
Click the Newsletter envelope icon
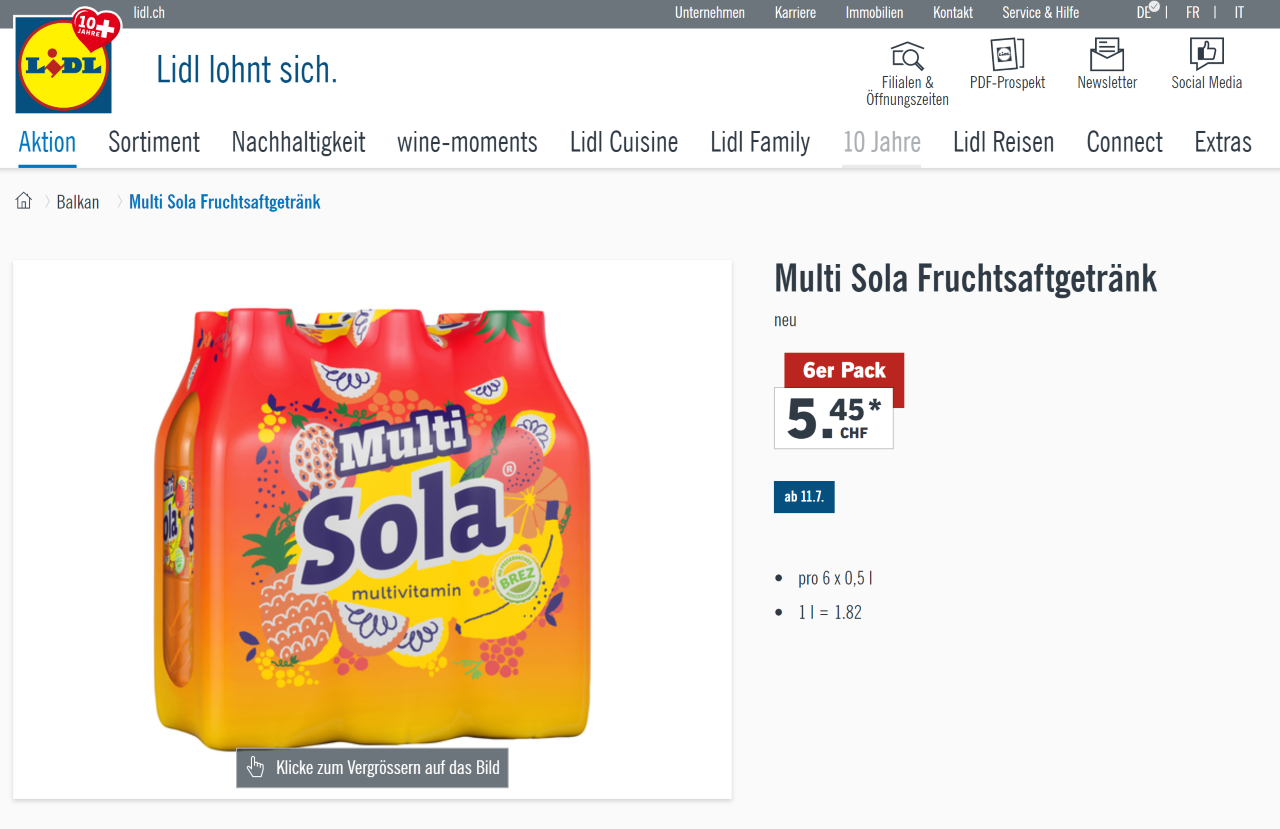1107,54
